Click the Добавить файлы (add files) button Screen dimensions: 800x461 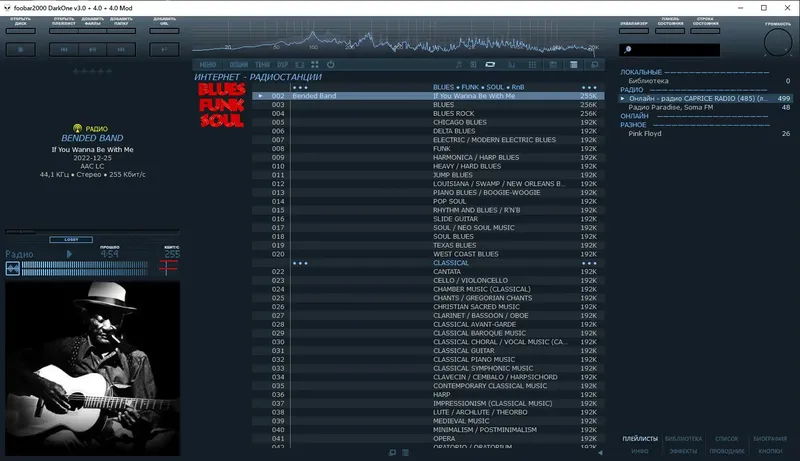92,31
